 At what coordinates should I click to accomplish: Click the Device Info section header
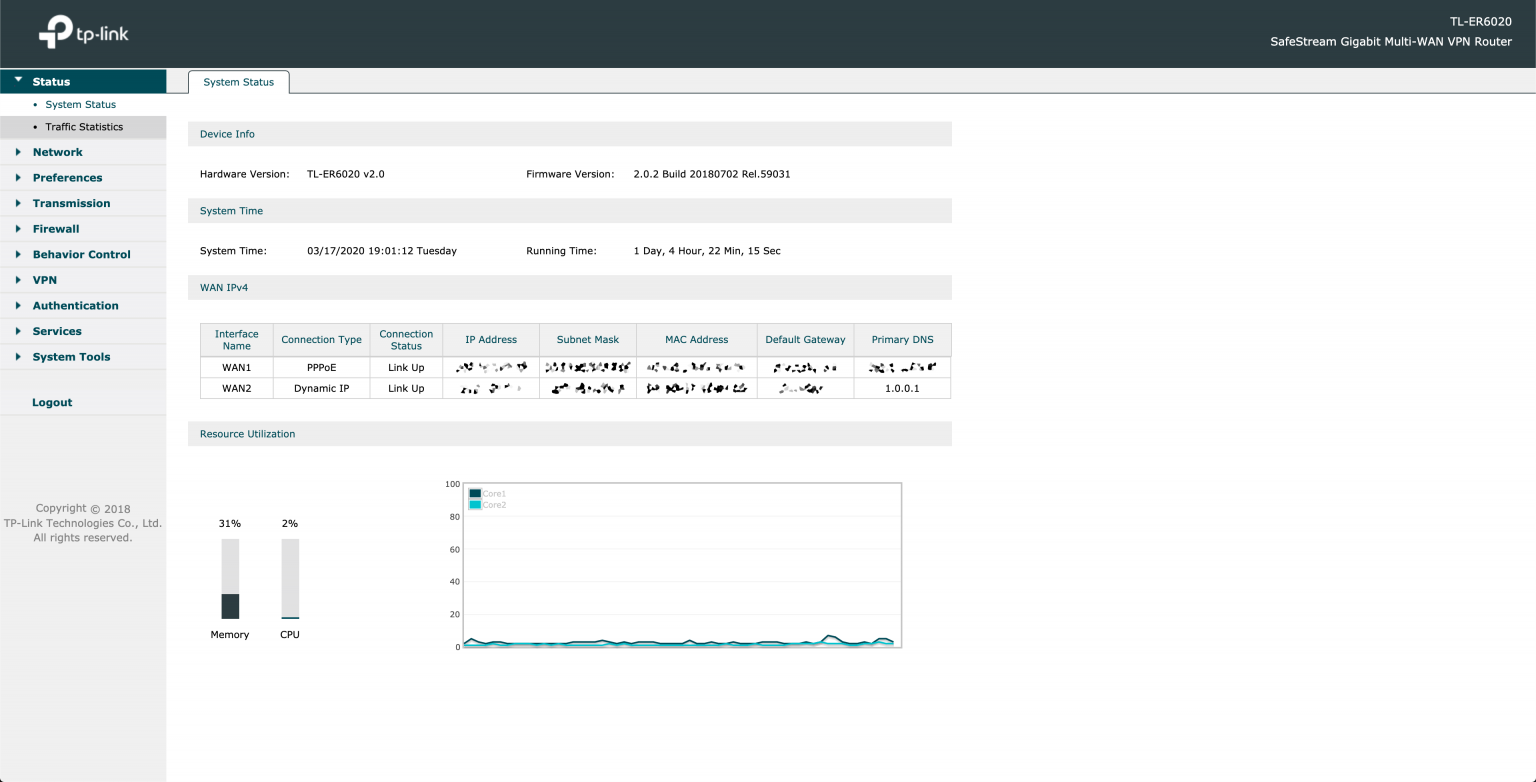pos(570,134)
